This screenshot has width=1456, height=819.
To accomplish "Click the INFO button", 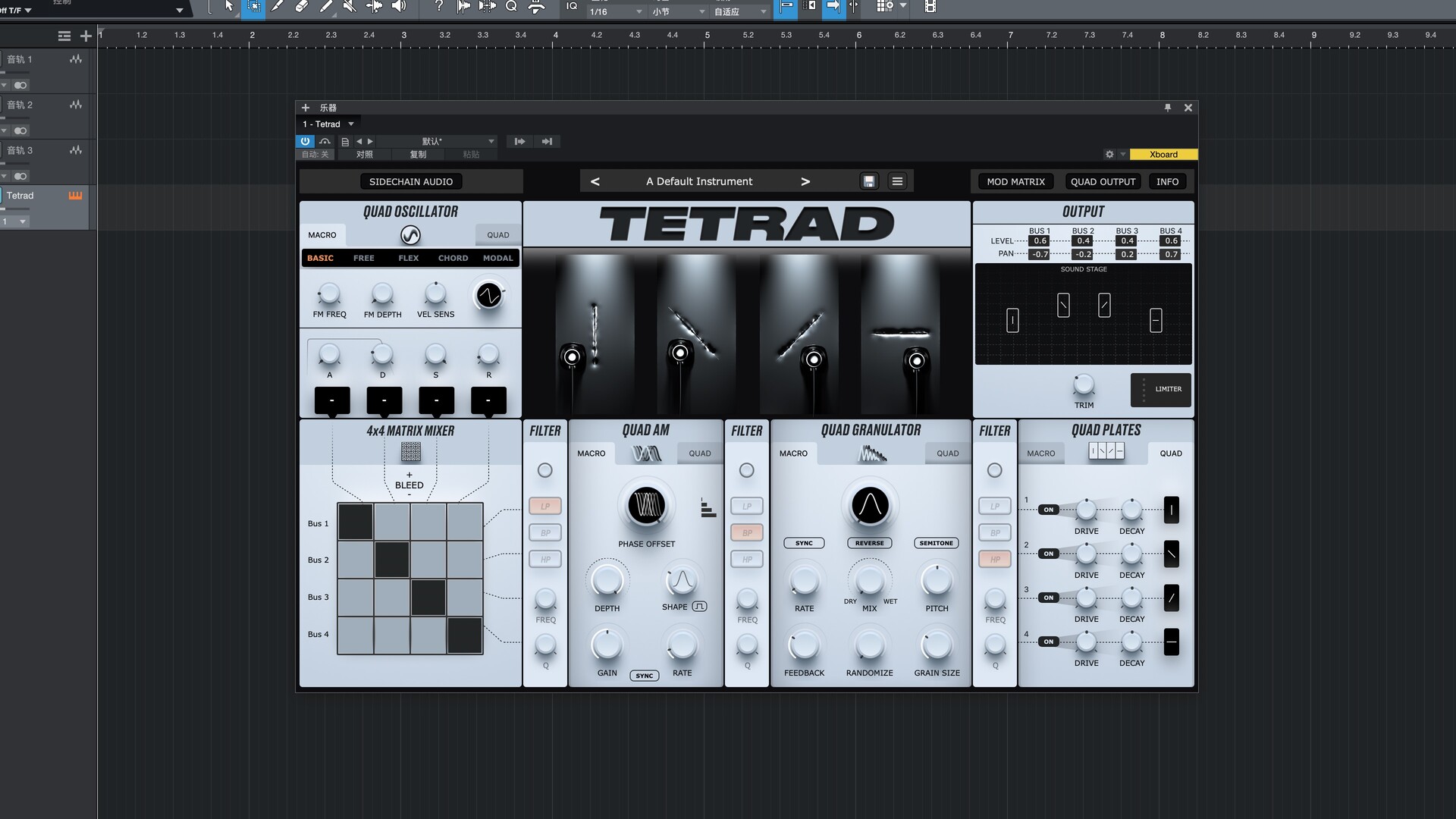I will pyautogui.click(x=1168, y=181).
